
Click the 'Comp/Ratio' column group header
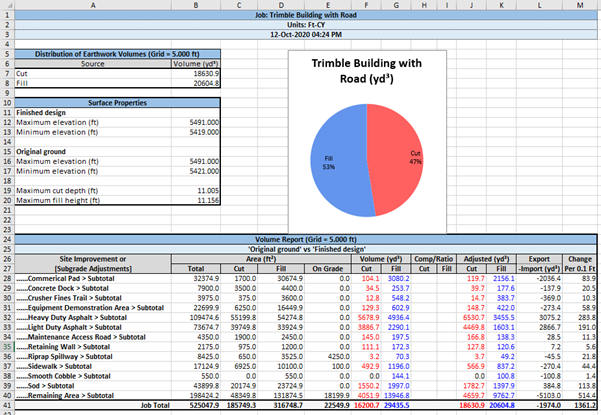(x=434, y=259)
